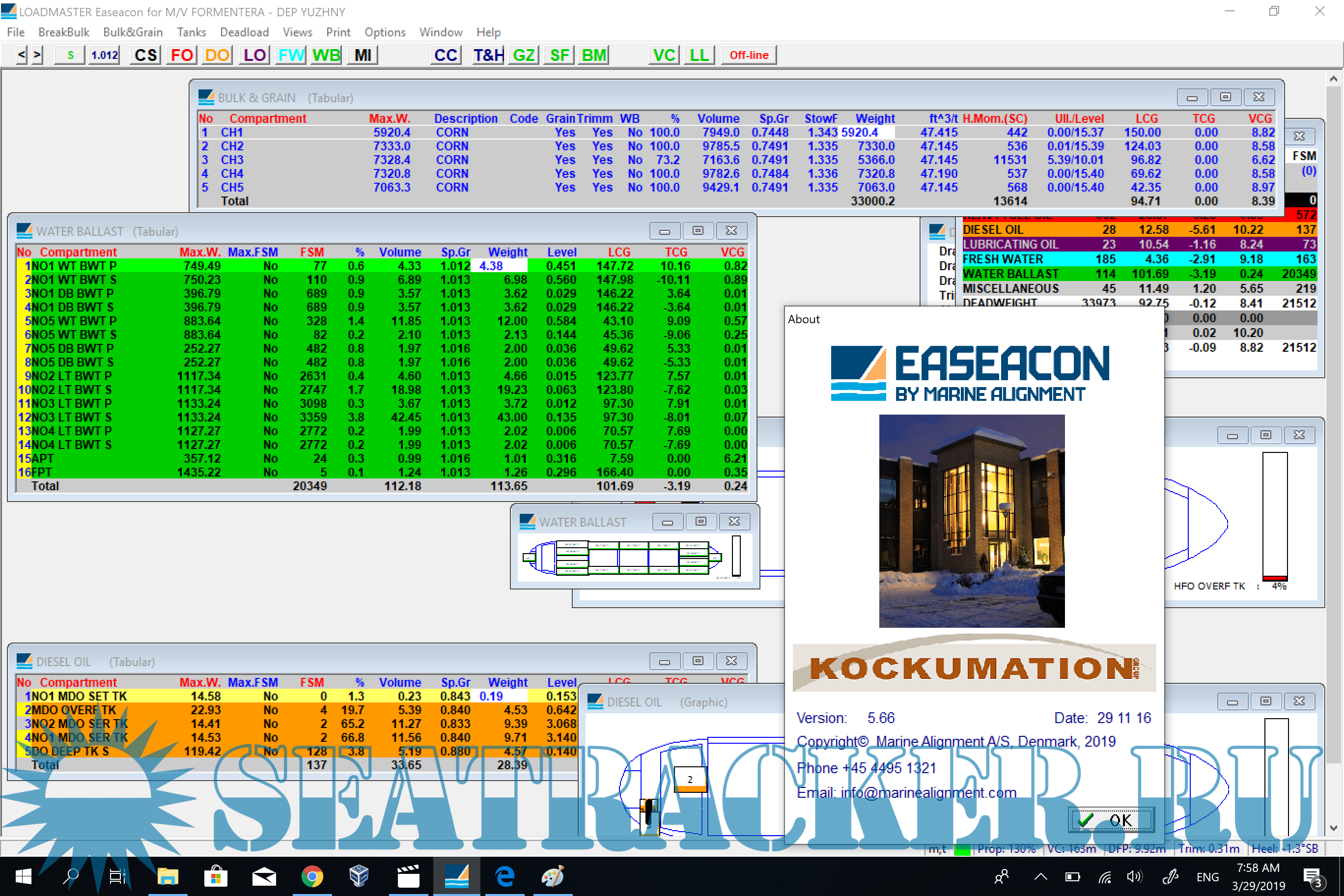Open the DO diesel oil toolbar button
Image resolution: width=1344 pixels, height=896 pixels.
tap(217, 56)
